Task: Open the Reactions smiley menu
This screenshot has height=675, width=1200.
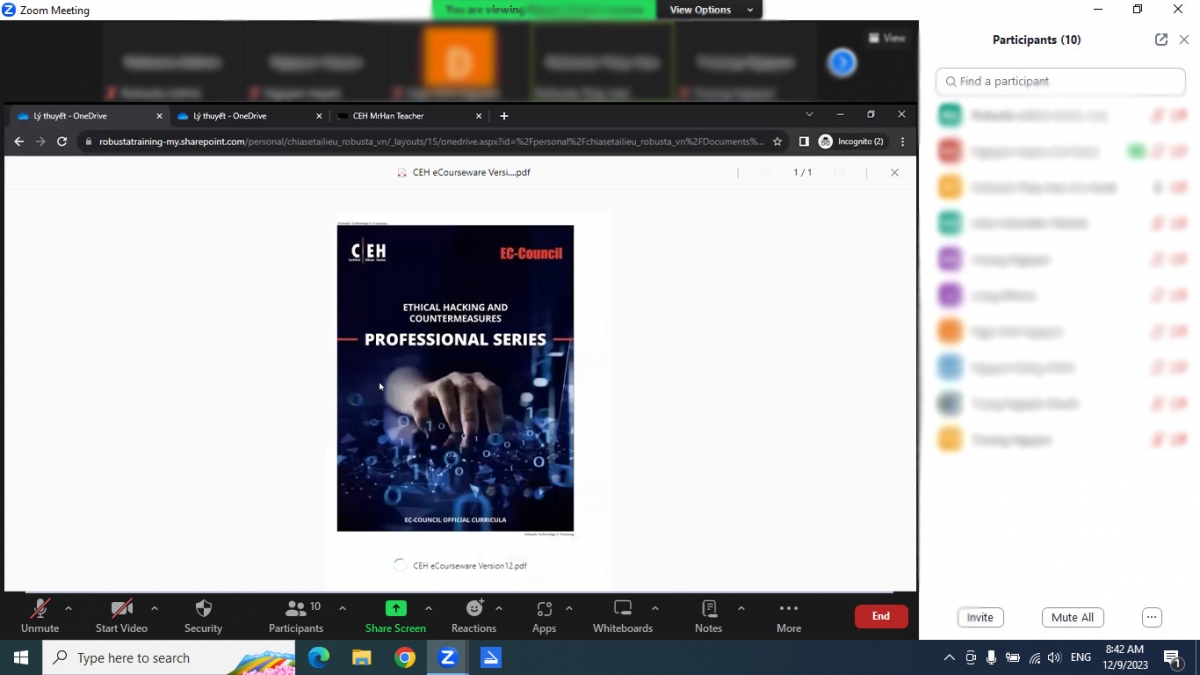Action: point(474,616)
